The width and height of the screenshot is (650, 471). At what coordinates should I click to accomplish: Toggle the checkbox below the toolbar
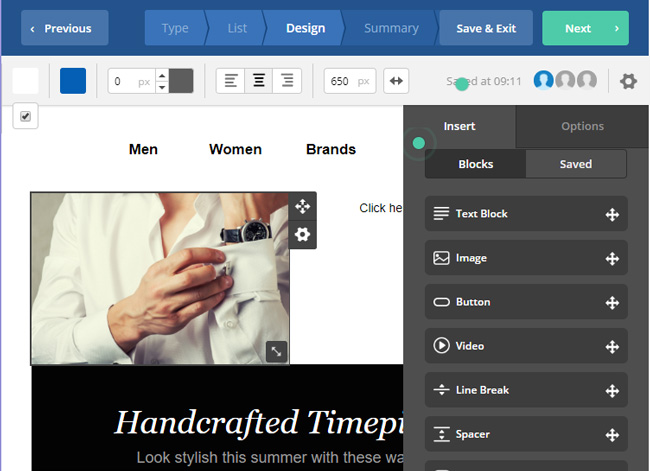pos(26,116)
